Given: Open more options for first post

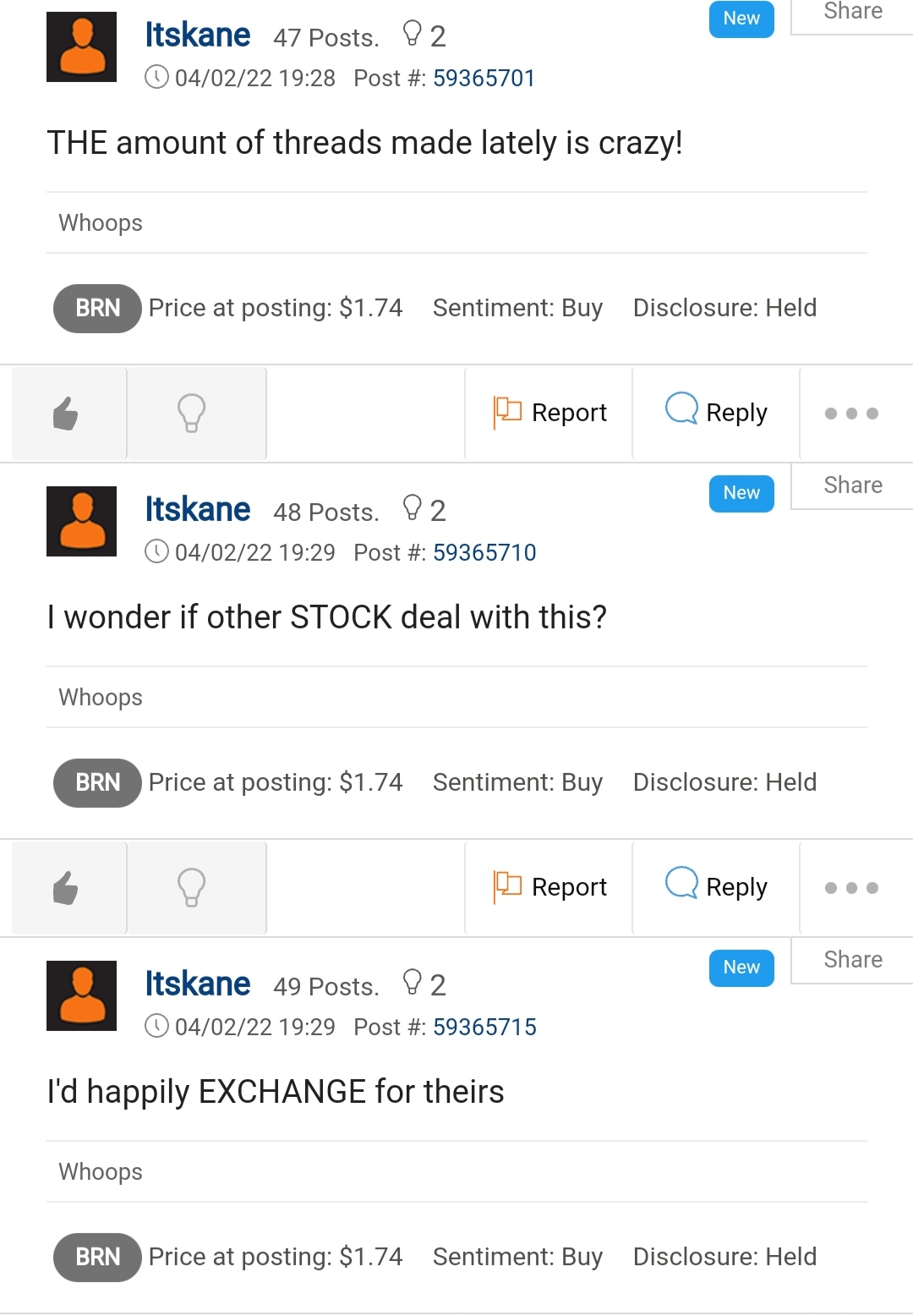Looking at the screenshot, I should [851, 414].
